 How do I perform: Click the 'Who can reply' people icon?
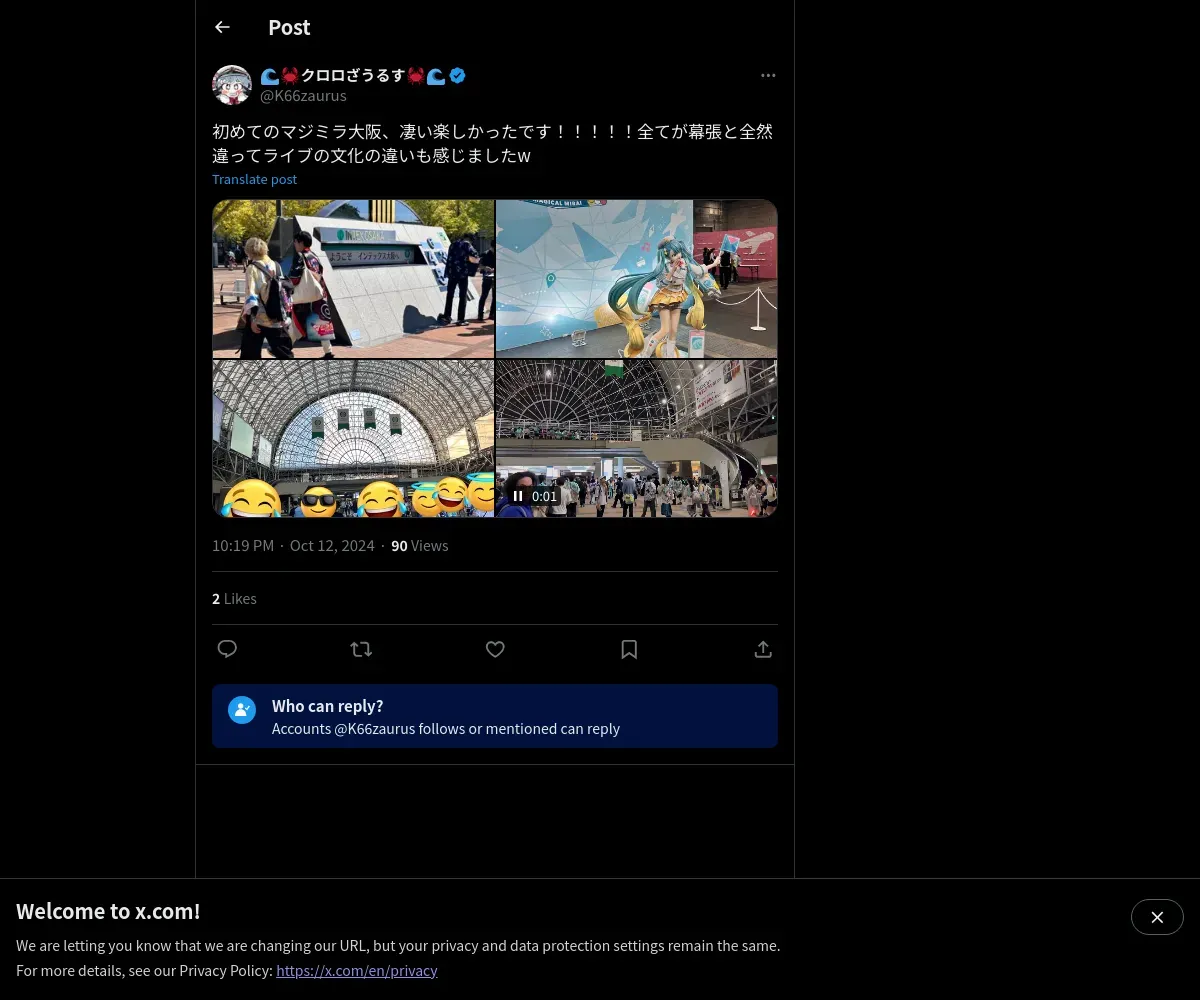242,710
